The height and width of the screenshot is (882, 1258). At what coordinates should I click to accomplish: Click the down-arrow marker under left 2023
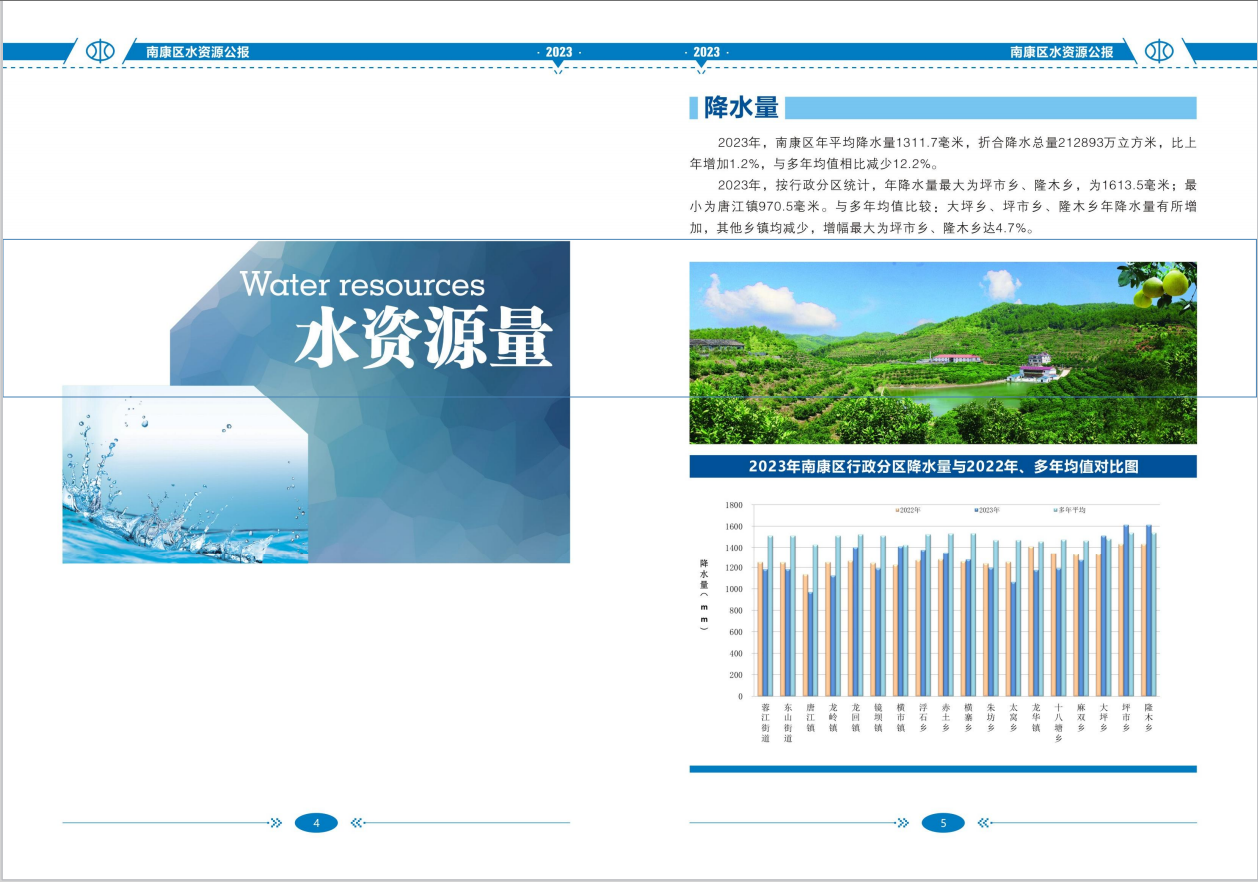point(558,66)
